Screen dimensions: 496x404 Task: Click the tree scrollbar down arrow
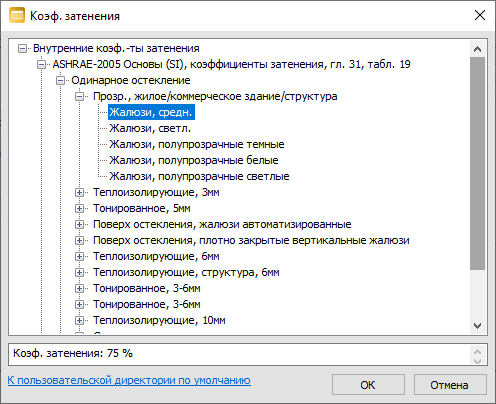(x=477, y=326)
